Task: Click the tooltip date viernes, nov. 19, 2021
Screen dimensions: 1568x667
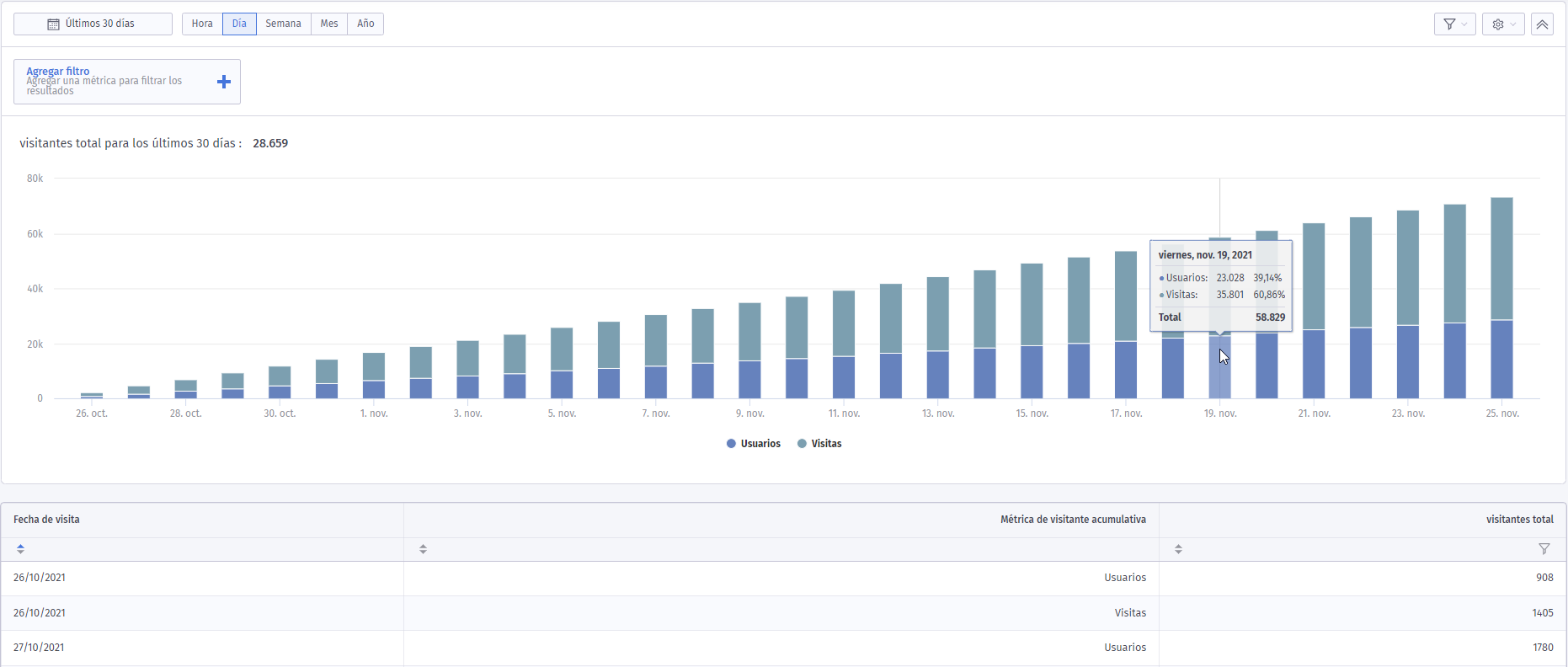Action: click(1205, 255)
